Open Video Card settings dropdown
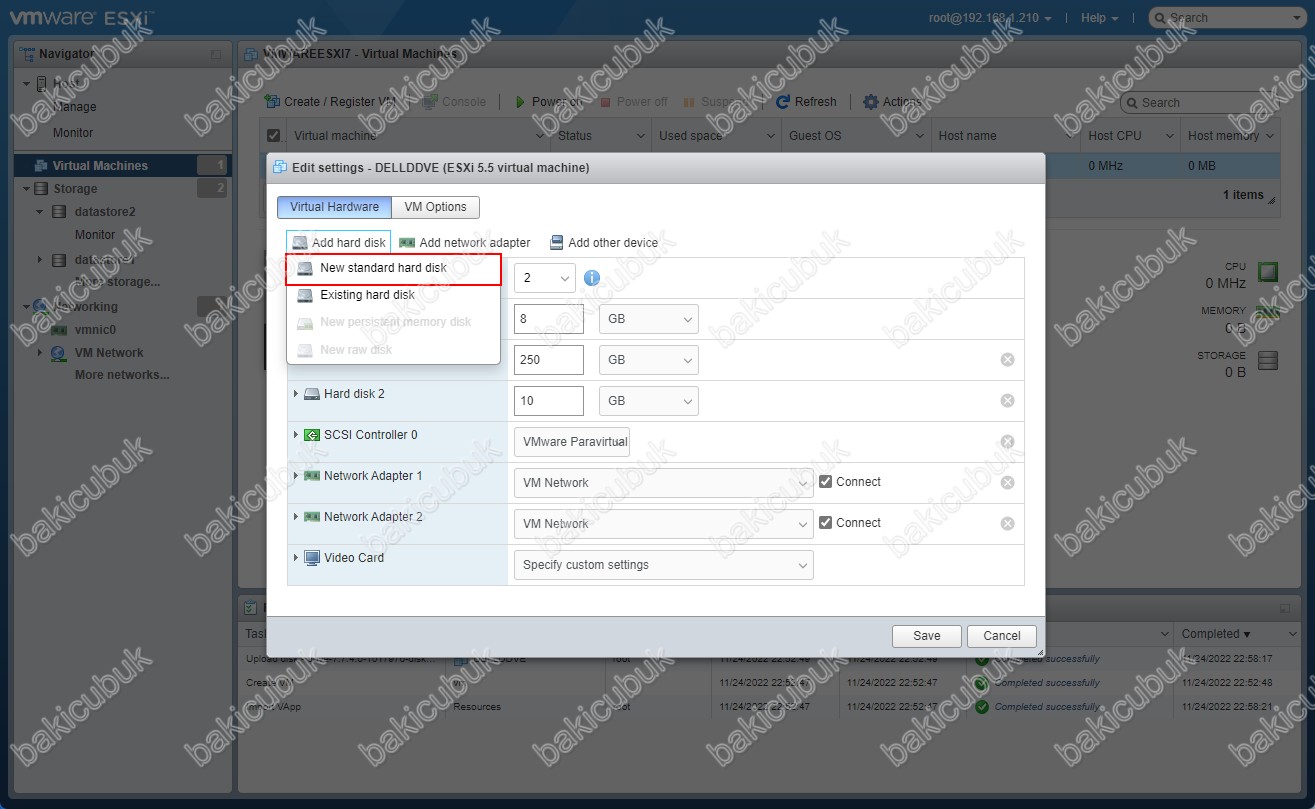The width and height of the screenshot is (1315, 809). [664, 565]
